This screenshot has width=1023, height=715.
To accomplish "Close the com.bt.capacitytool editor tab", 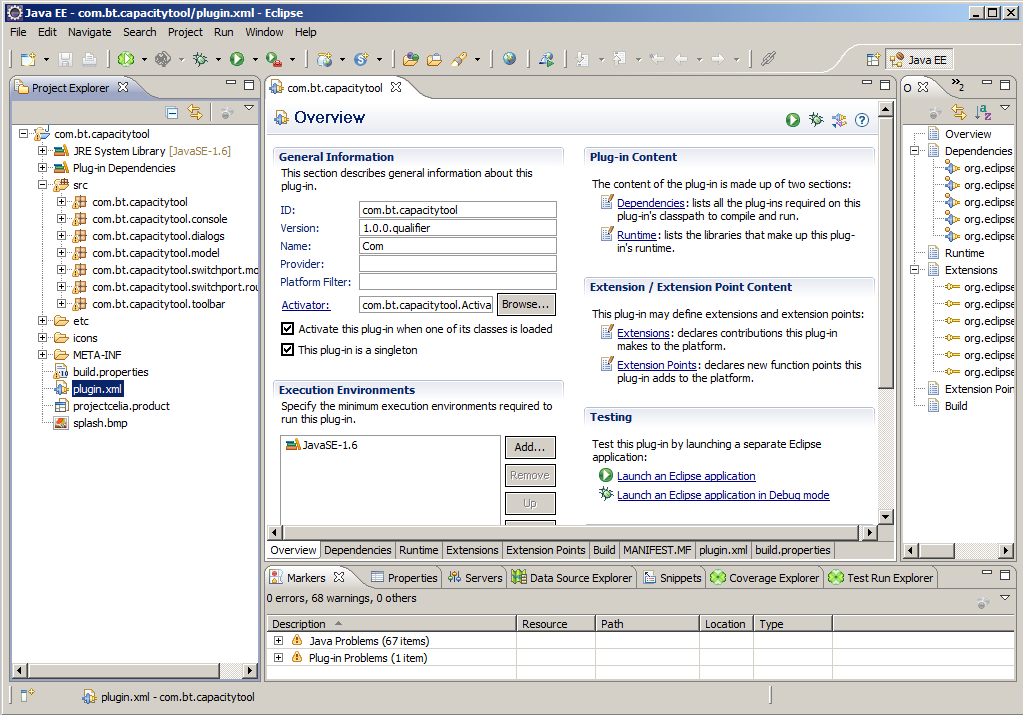I will [x=396, y=87].
